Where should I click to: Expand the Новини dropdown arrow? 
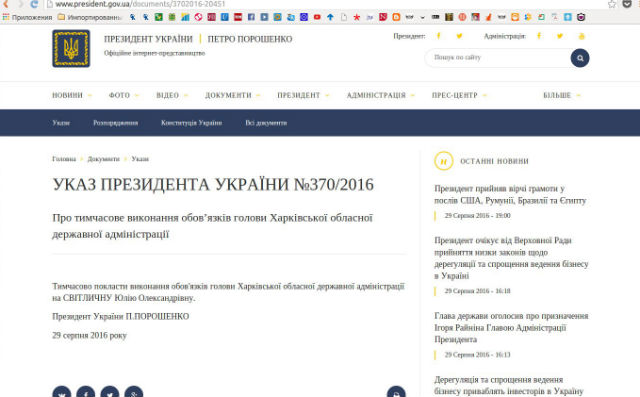coord(90,95)
